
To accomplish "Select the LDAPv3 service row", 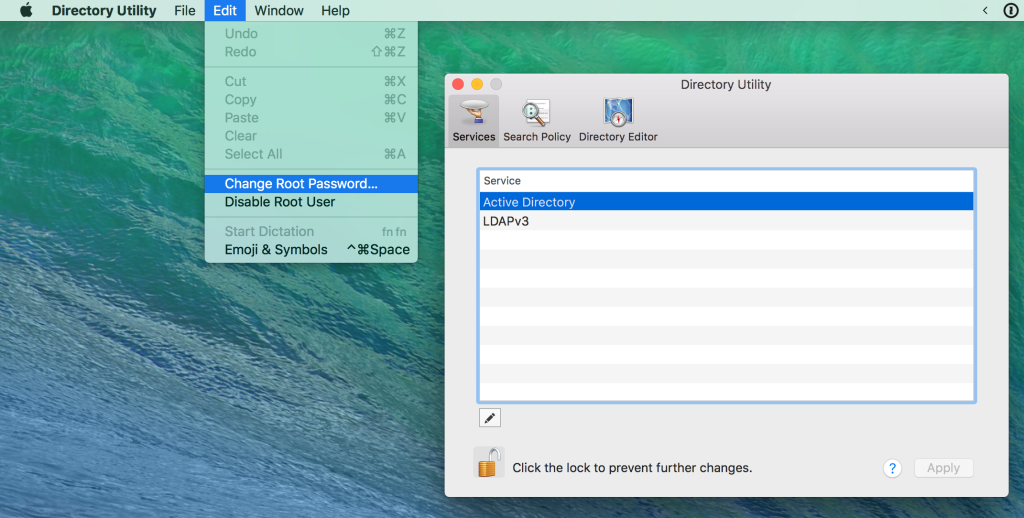I will [x=726, y=221].
